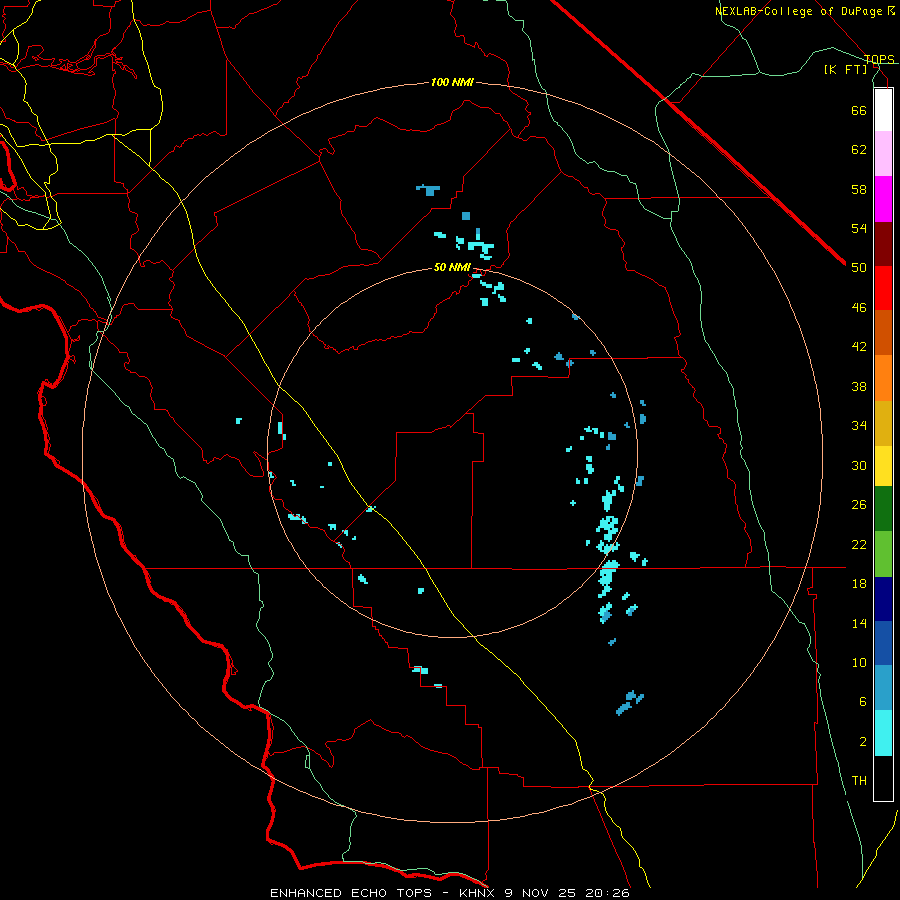900x900 pixels.
Task: Click the TOPS legend title
Action: (879, 59)
